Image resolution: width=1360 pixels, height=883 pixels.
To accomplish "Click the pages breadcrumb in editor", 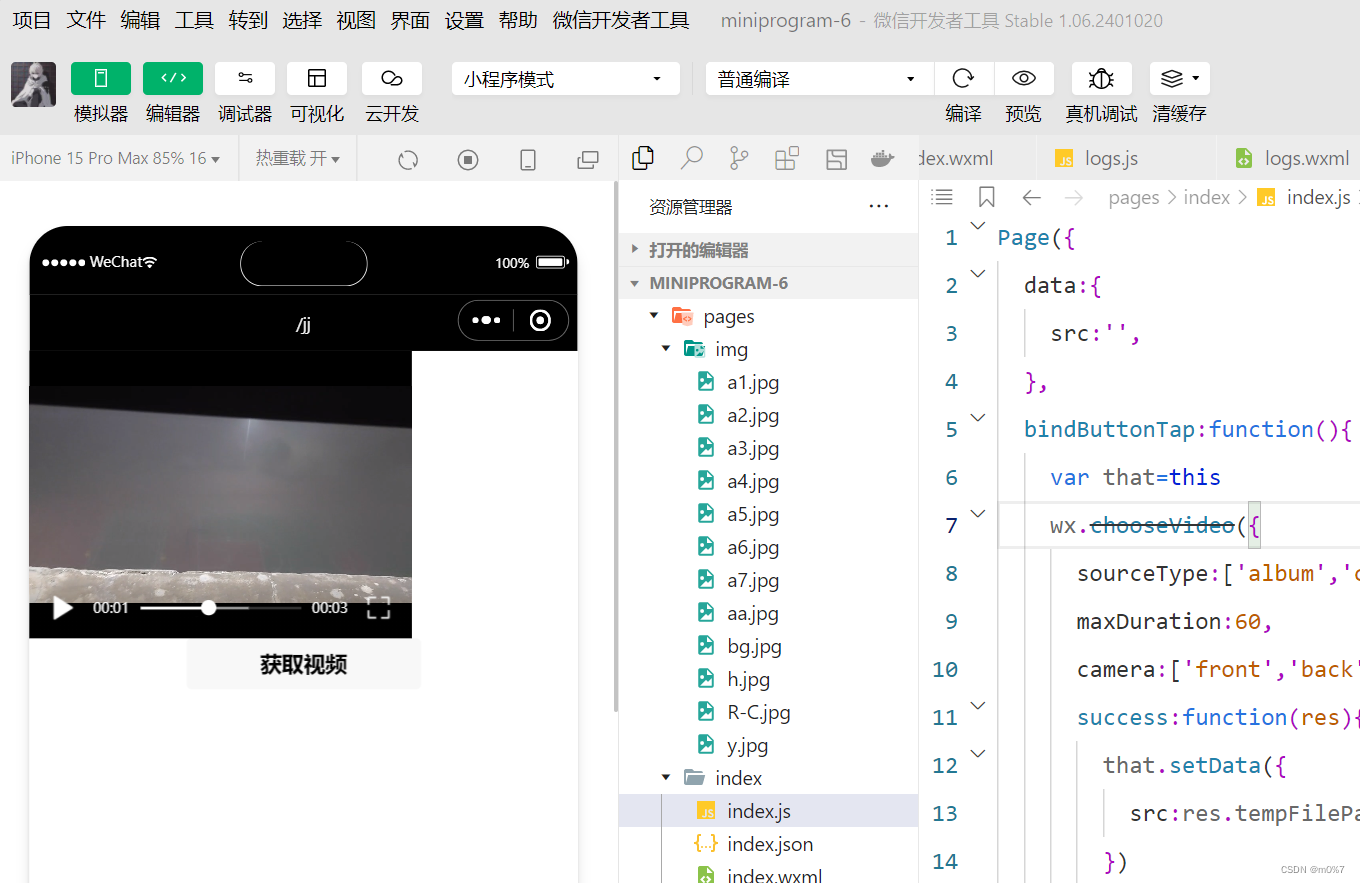I will pyautogui.click(x=1134, y=197).
